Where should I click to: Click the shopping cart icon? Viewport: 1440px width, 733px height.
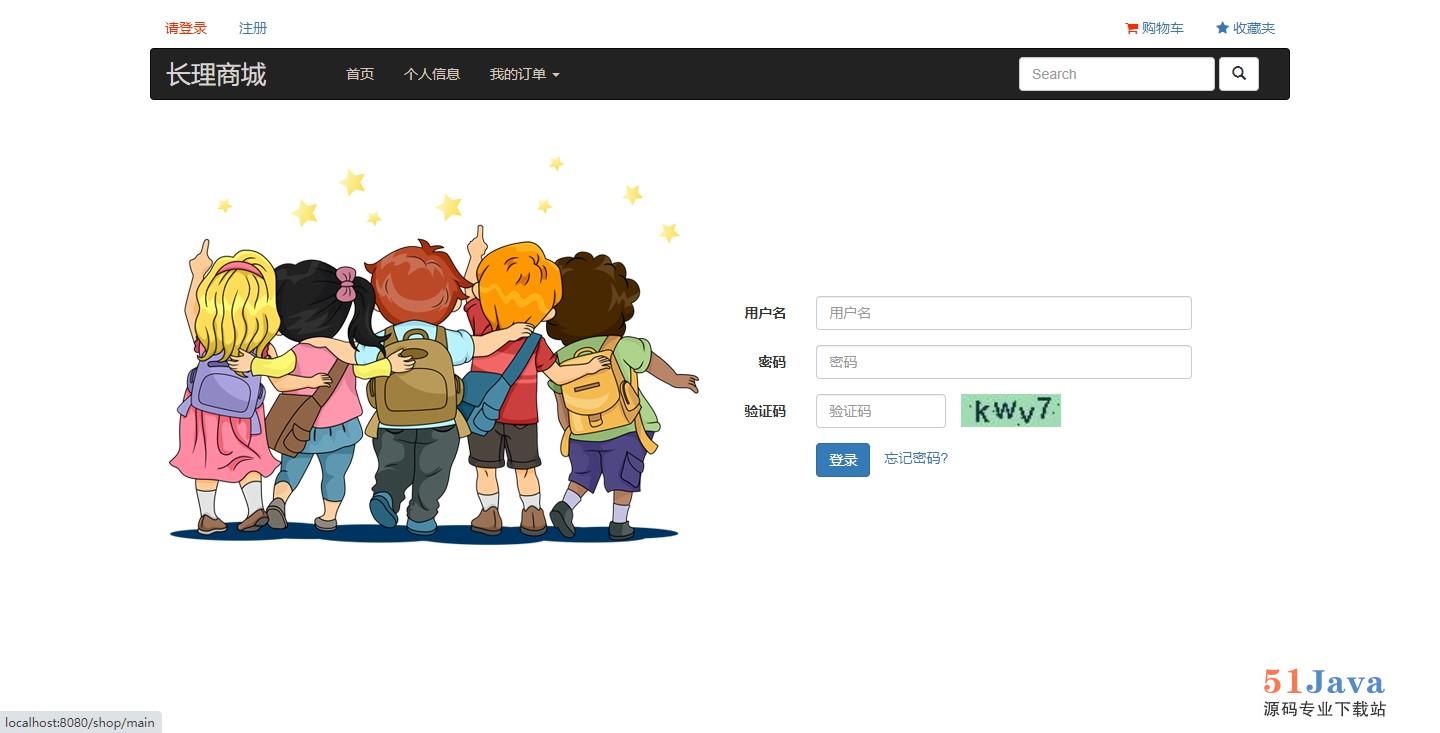pos(1132,28)
